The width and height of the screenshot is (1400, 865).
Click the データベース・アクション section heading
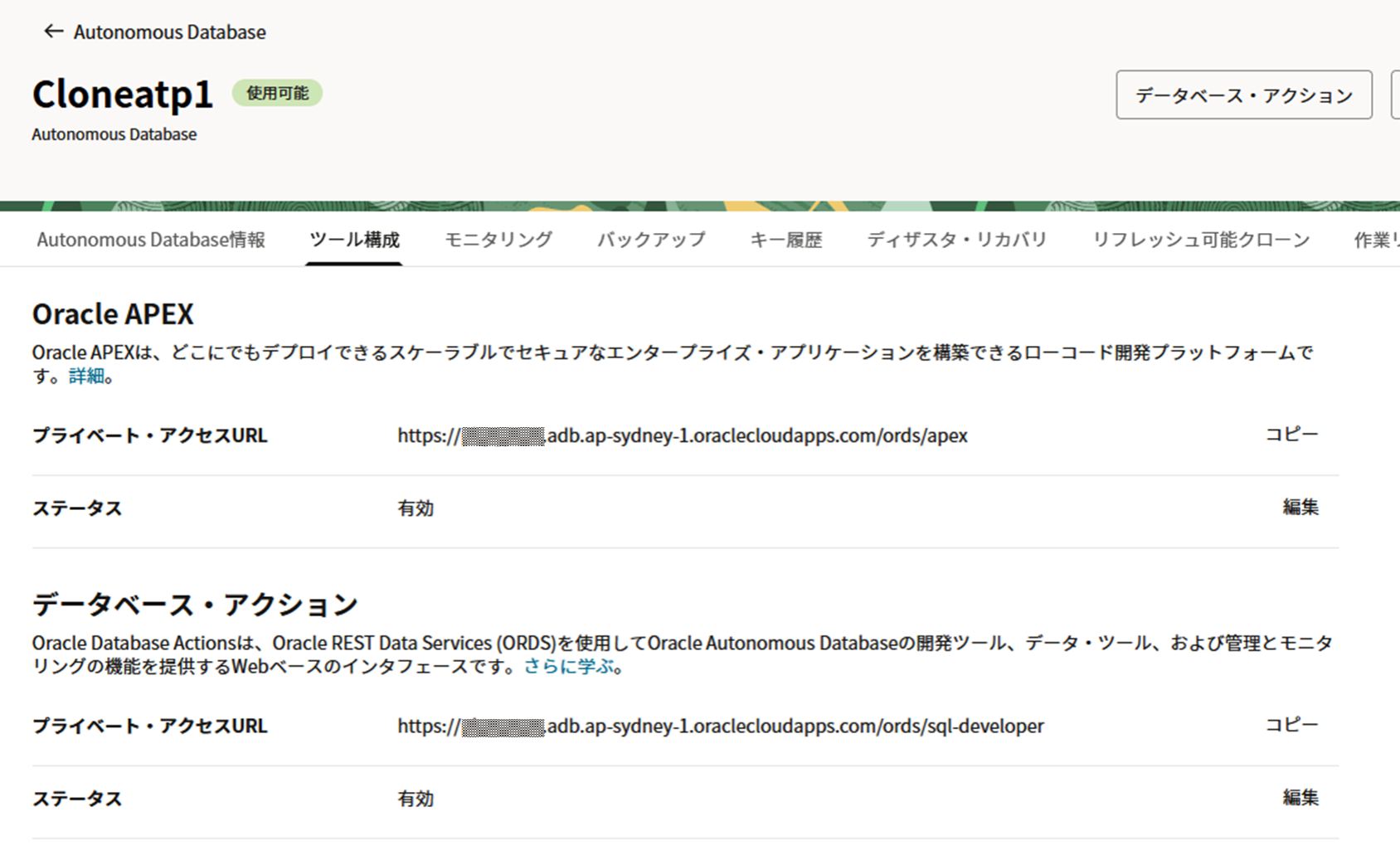(x=195, y=605)
